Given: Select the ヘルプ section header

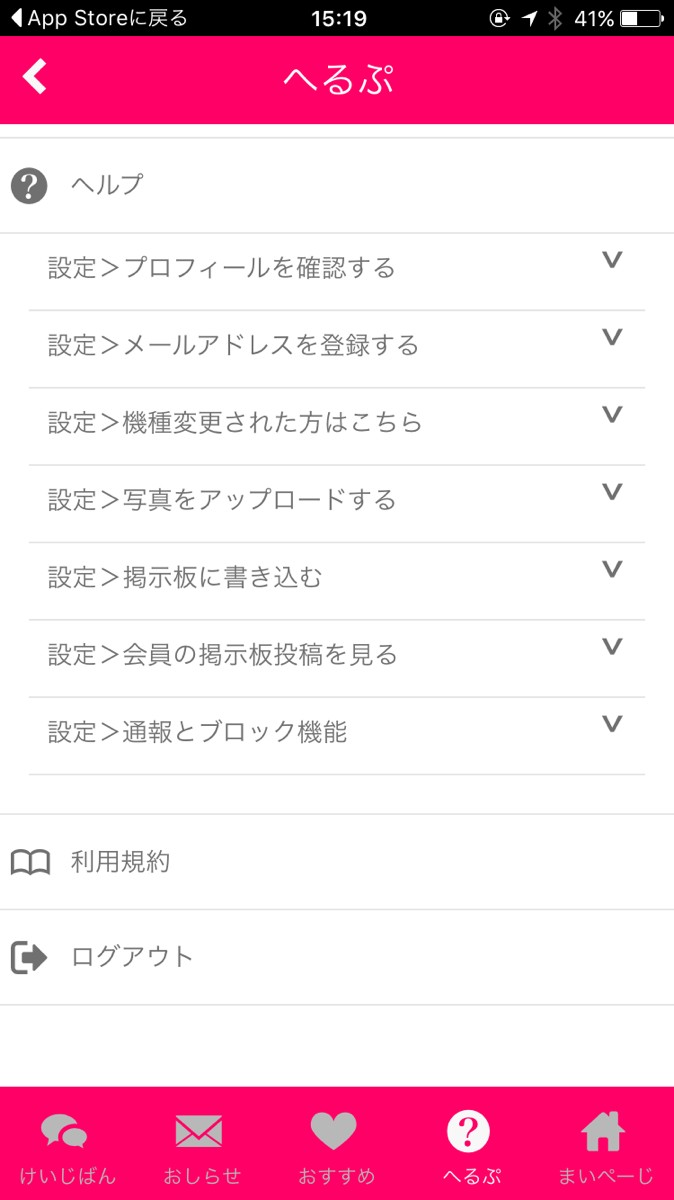Looking at the screenshot, I should (x=107, y=185).
